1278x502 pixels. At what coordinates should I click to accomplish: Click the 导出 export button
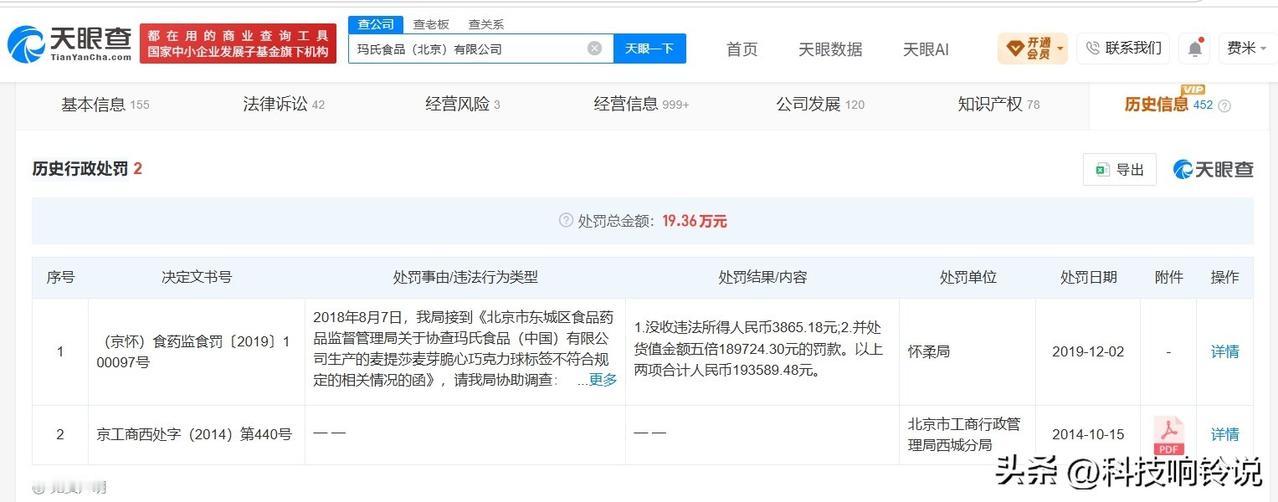(x=1120, y=170)
